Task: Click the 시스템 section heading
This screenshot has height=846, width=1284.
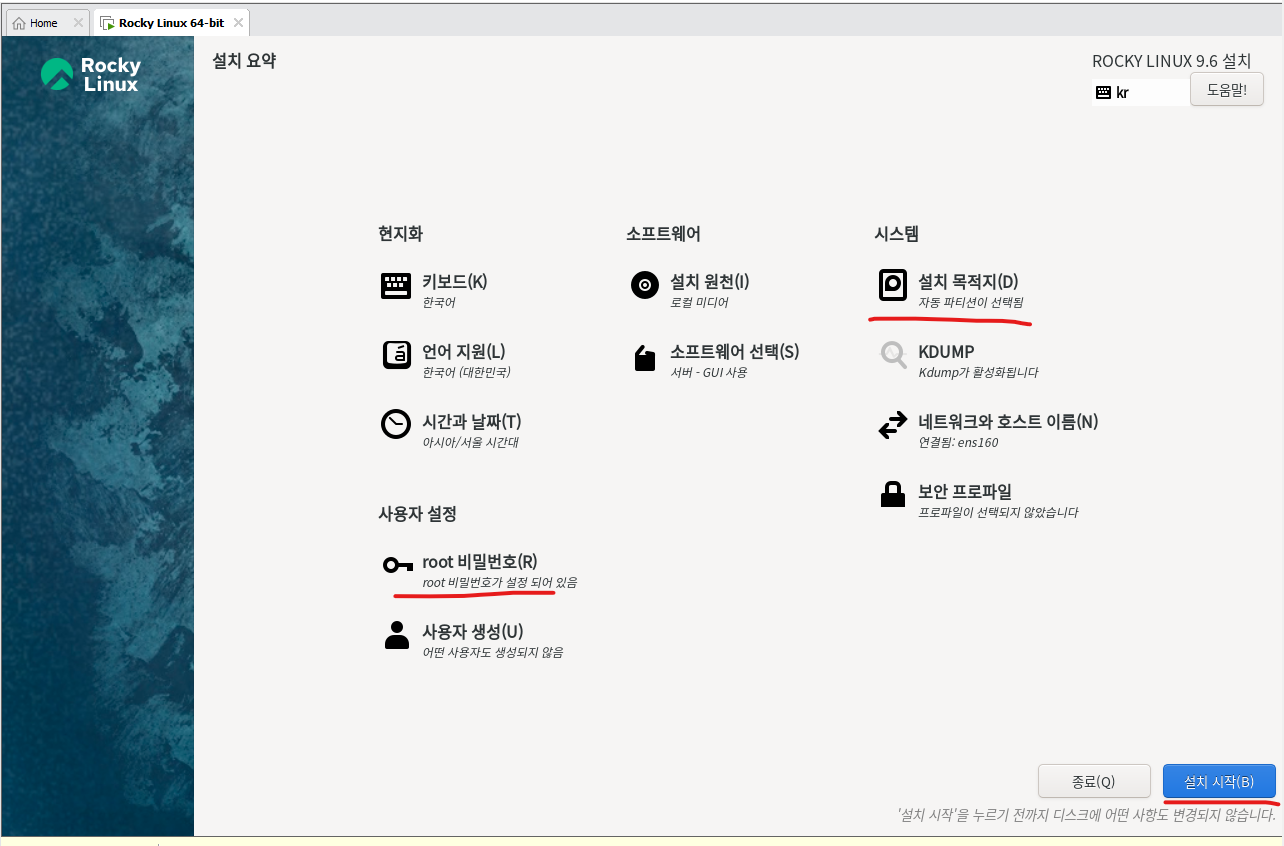Action: pos(896,233)
